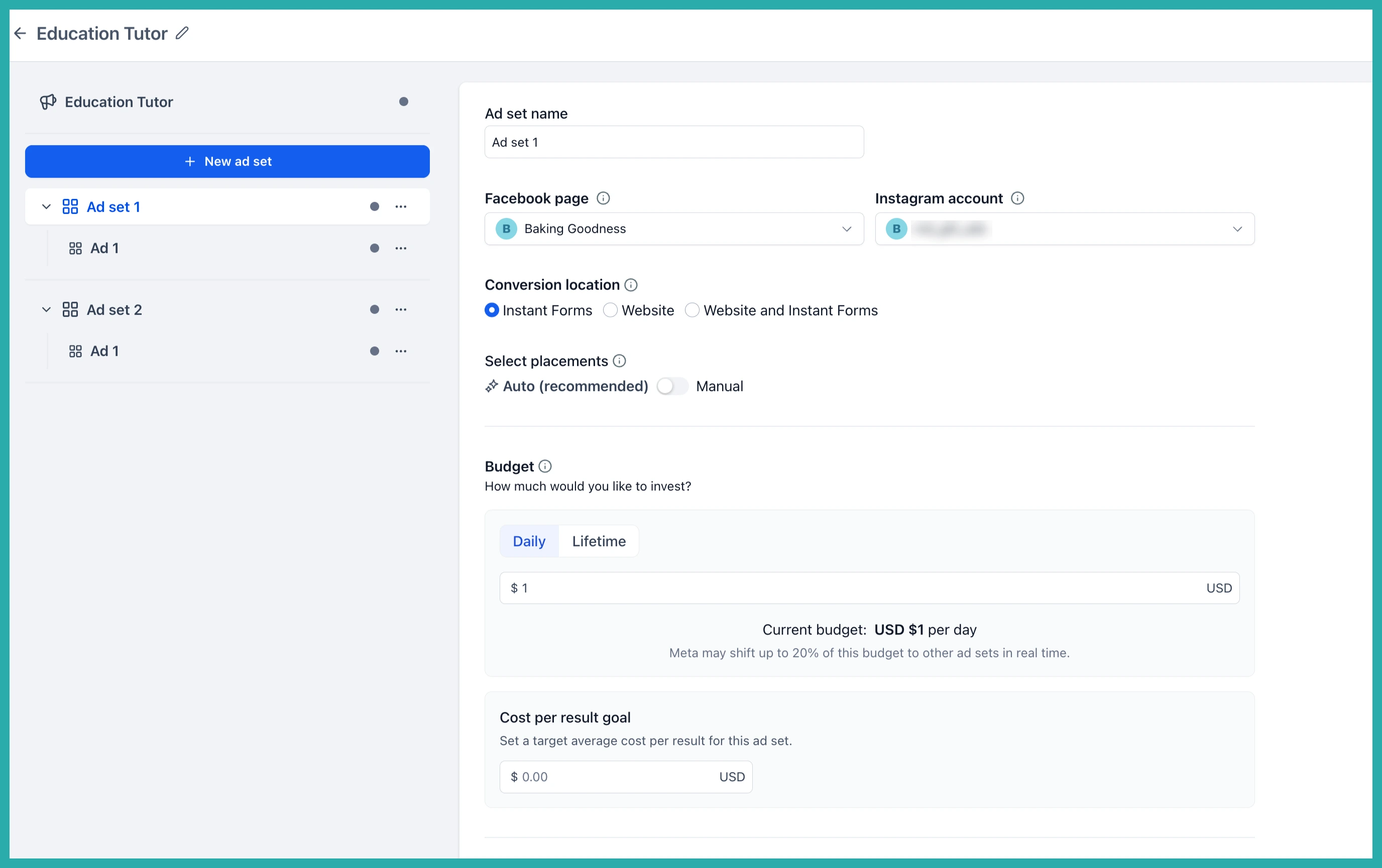Image resolution: width=1382 pixels, height=868 pixels.
Task: Click the daily budget amount field
Action: tap(869, 587)
